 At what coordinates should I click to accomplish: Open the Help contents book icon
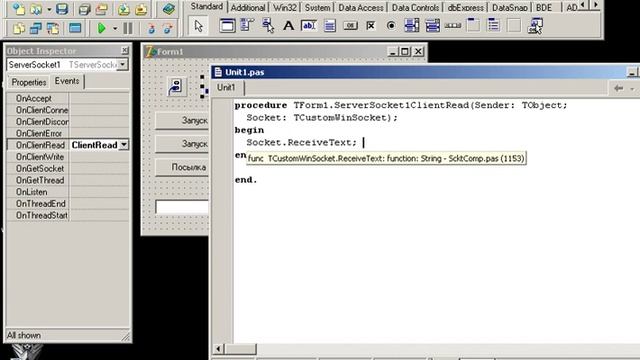coord(168,9)
